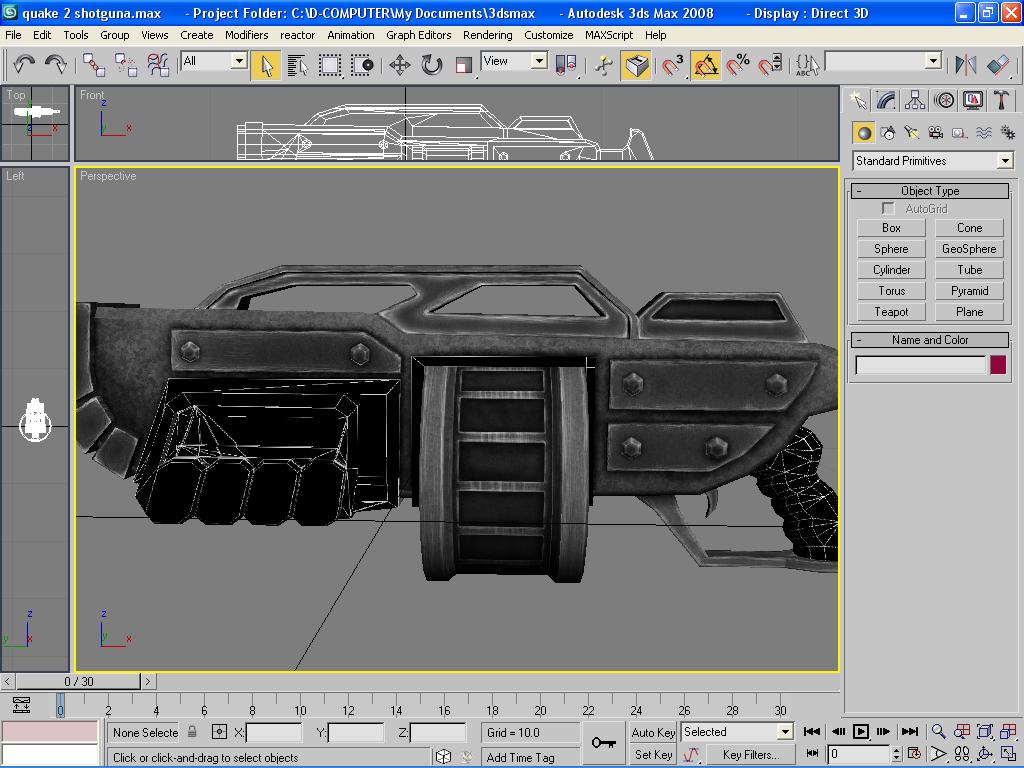Screen dimensions: 1024x768
Task: Collapse the Object Type rollout
Action: [930, 191]
